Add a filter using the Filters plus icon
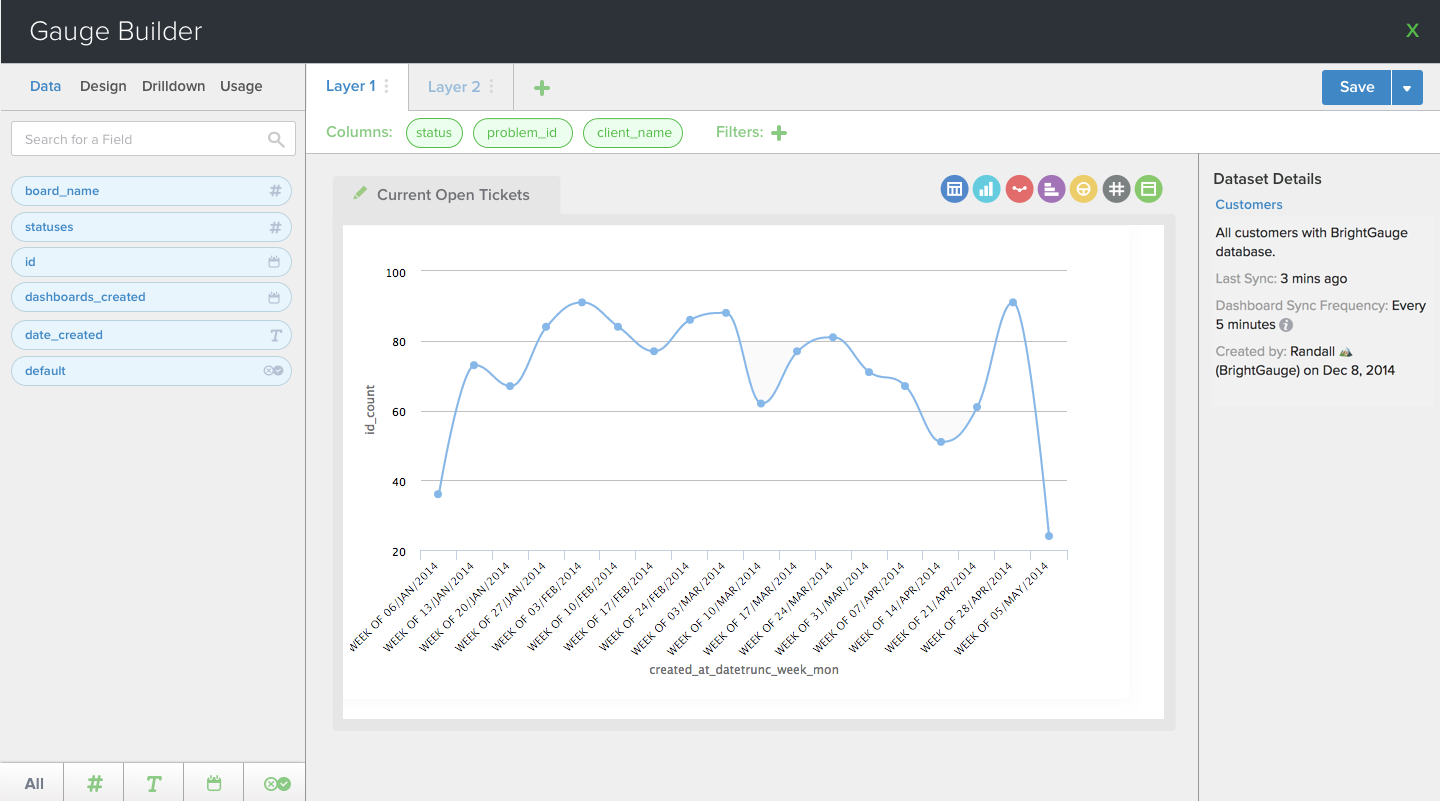Screen dimensions: 1440x801 coord(779,133)
